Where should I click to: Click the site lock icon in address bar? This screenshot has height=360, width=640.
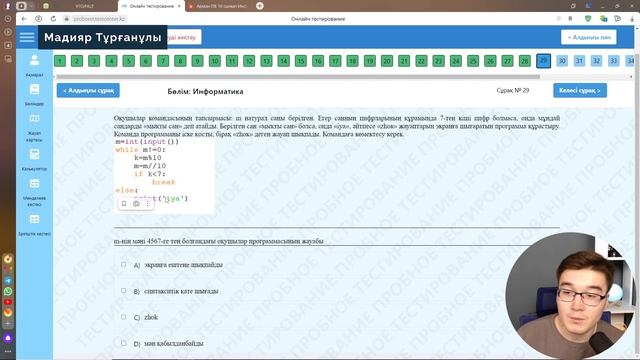click(67, 19)
